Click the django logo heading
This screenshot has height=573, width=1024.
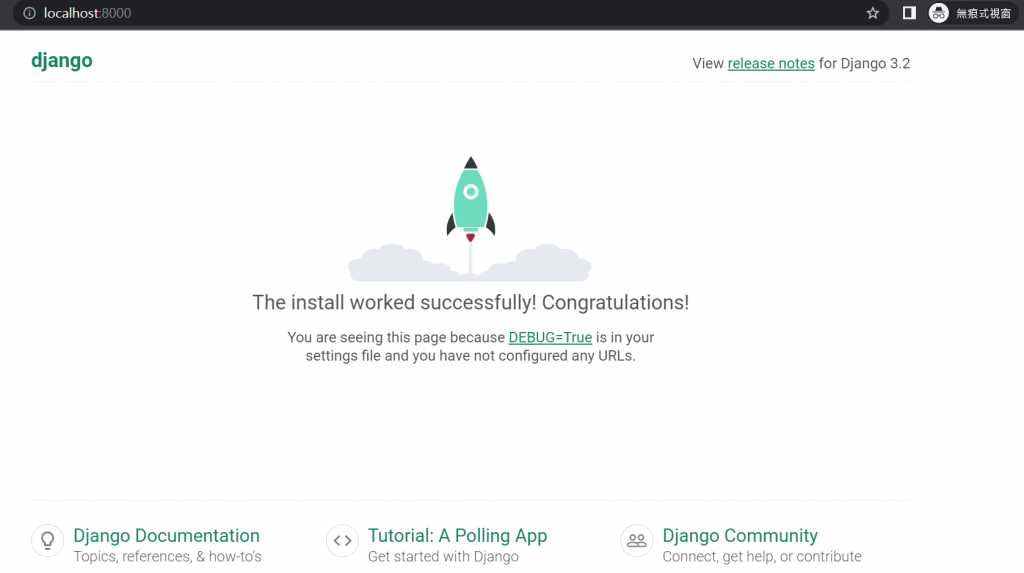(62, 61)
